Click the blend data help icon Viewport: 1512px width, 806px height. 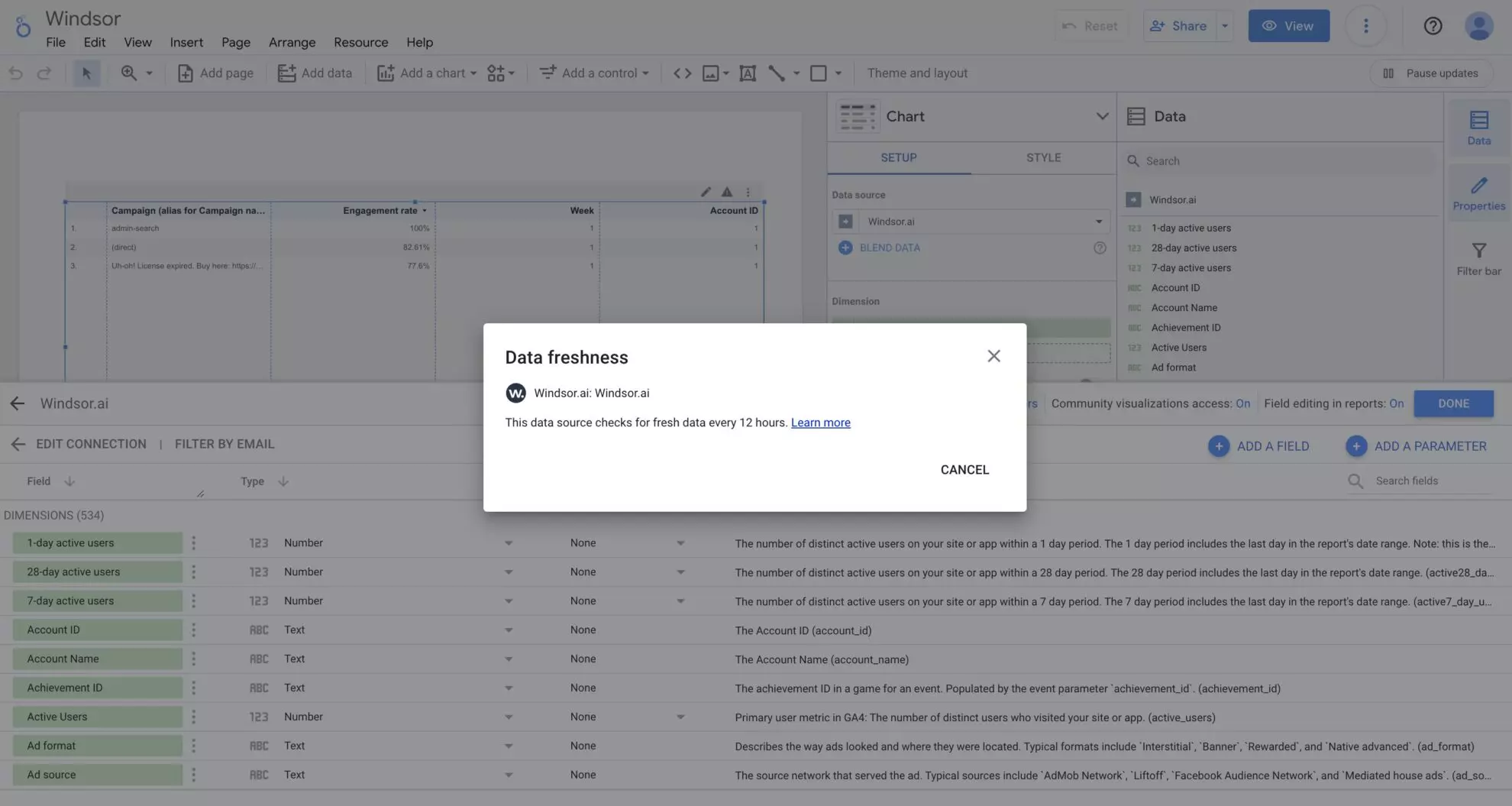pyautogui.click(x=1100, y=248)
